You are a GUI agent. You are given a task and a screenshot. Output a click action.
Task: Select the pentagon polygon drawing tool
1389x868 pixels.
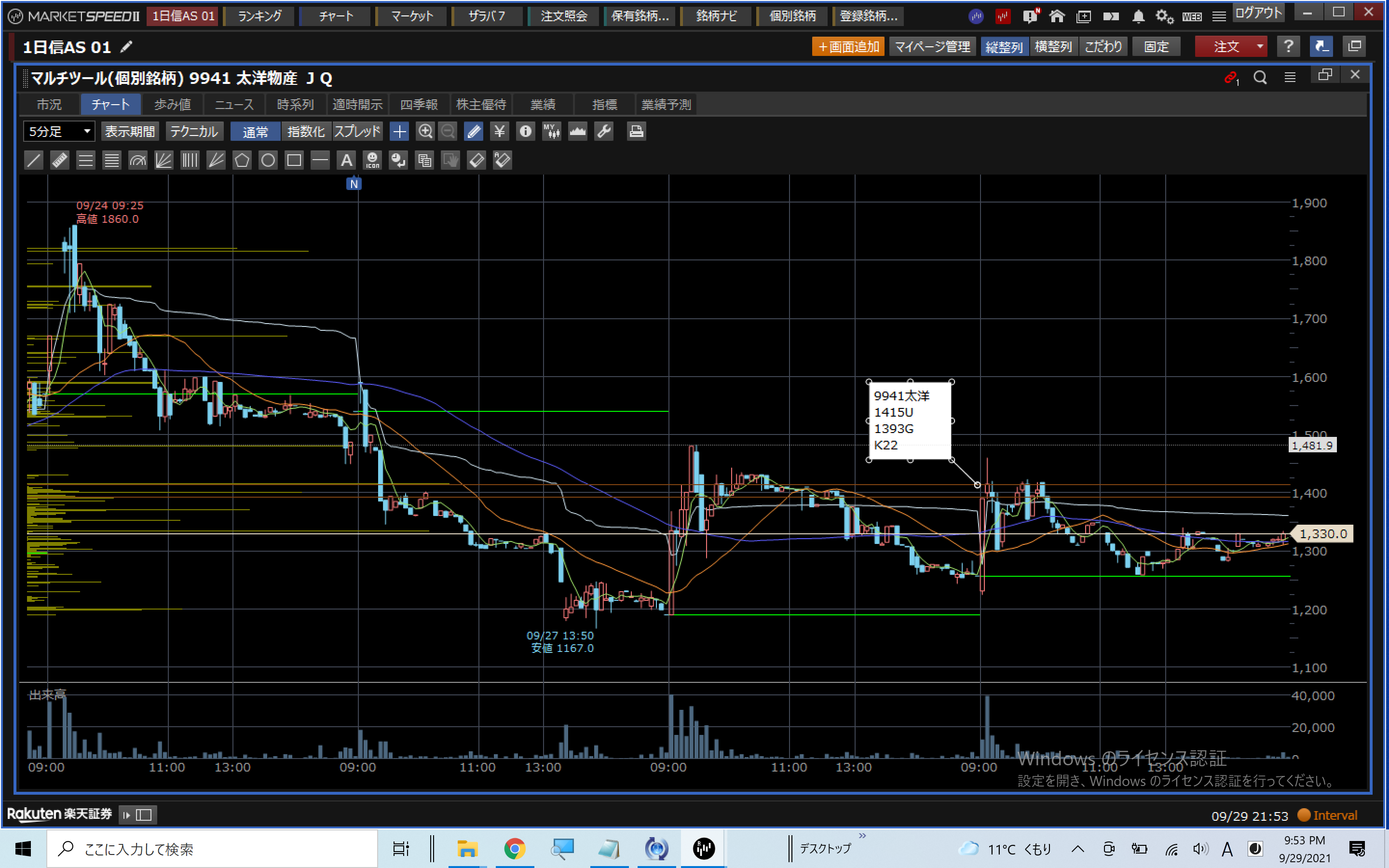[x=242, y=160]
